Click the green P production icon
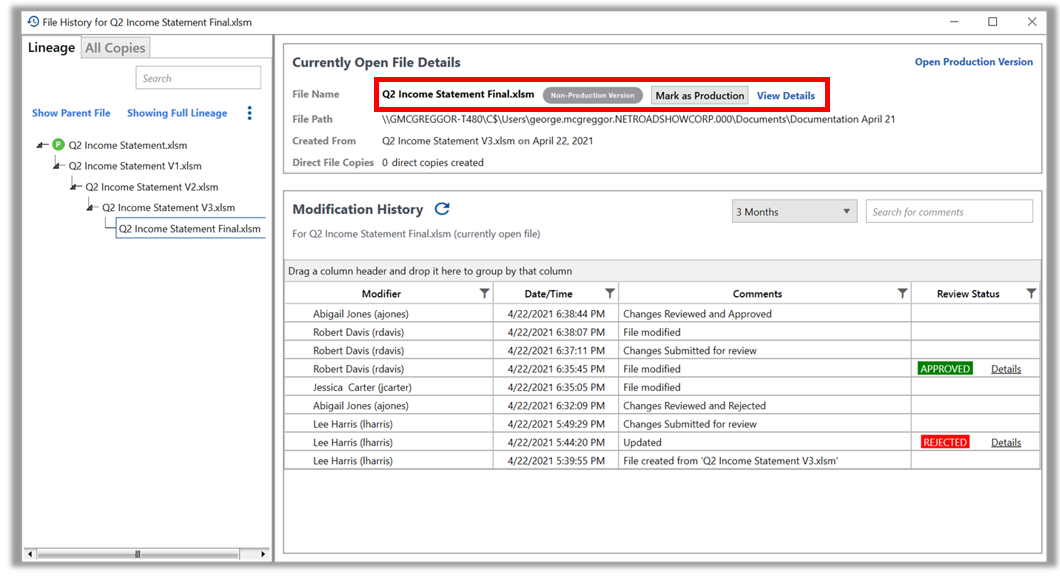Image resolution: width=1060 pixels, height=577 pixels. coord(58,145)
